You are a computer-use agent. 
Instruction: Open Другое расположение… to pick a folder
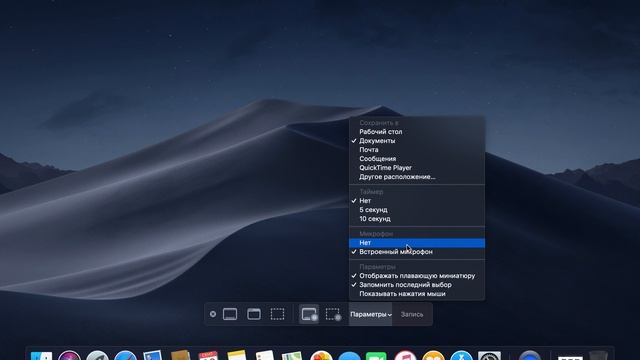tap(417, 177)
